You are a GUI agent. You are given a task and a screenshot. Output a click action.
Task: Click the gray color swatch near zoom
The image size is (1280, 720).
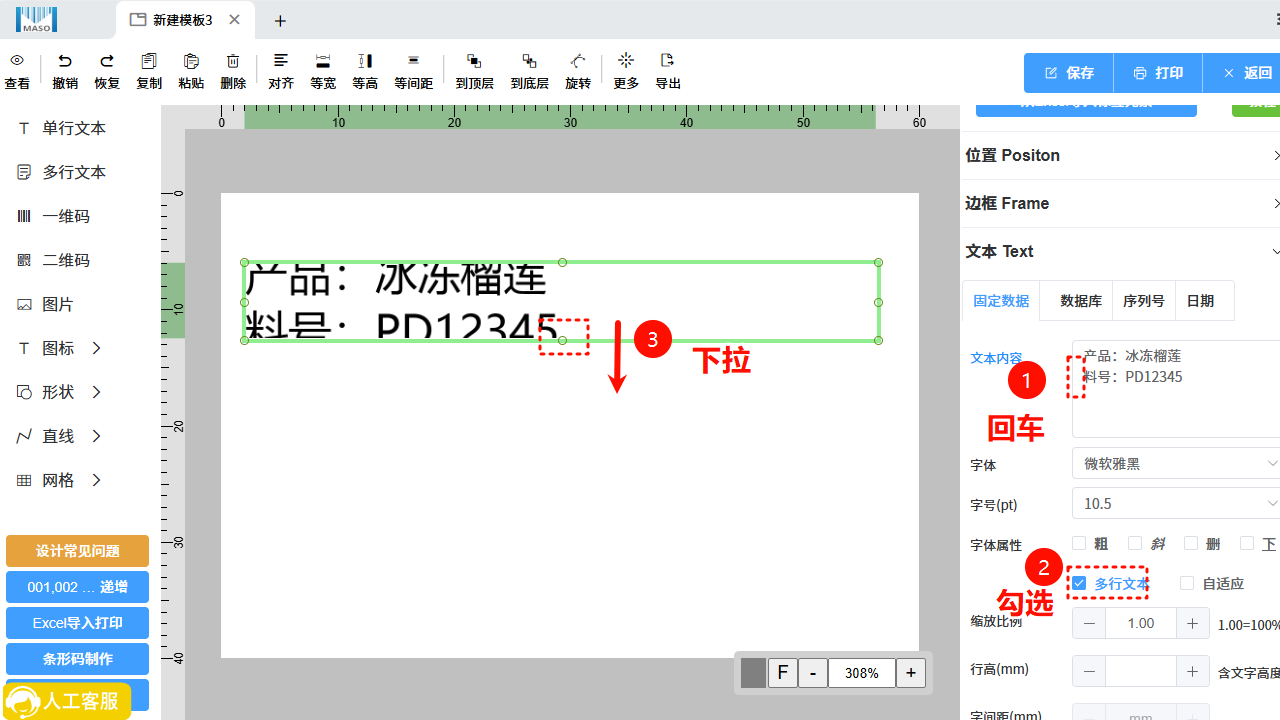[753, 673]
